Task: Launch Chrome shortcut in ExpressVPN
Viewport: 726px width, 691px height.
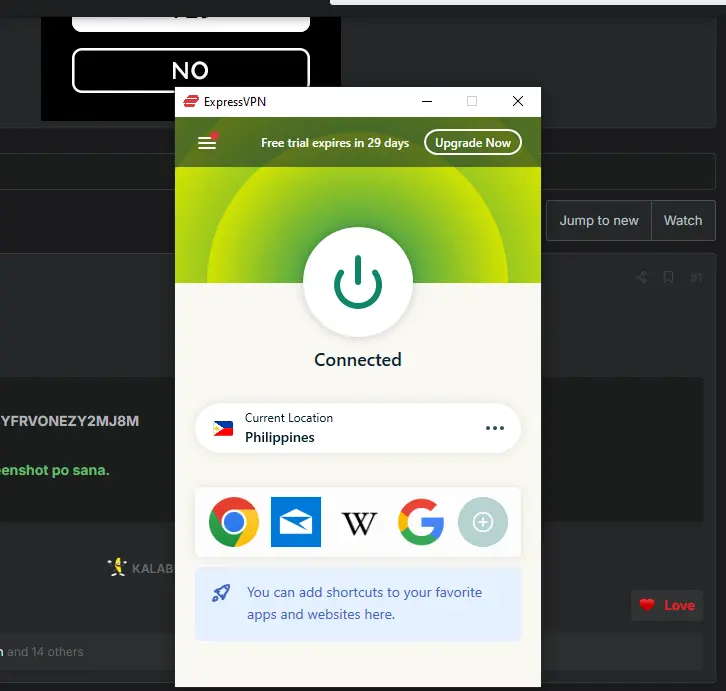Action: click(x=234, y=522)
